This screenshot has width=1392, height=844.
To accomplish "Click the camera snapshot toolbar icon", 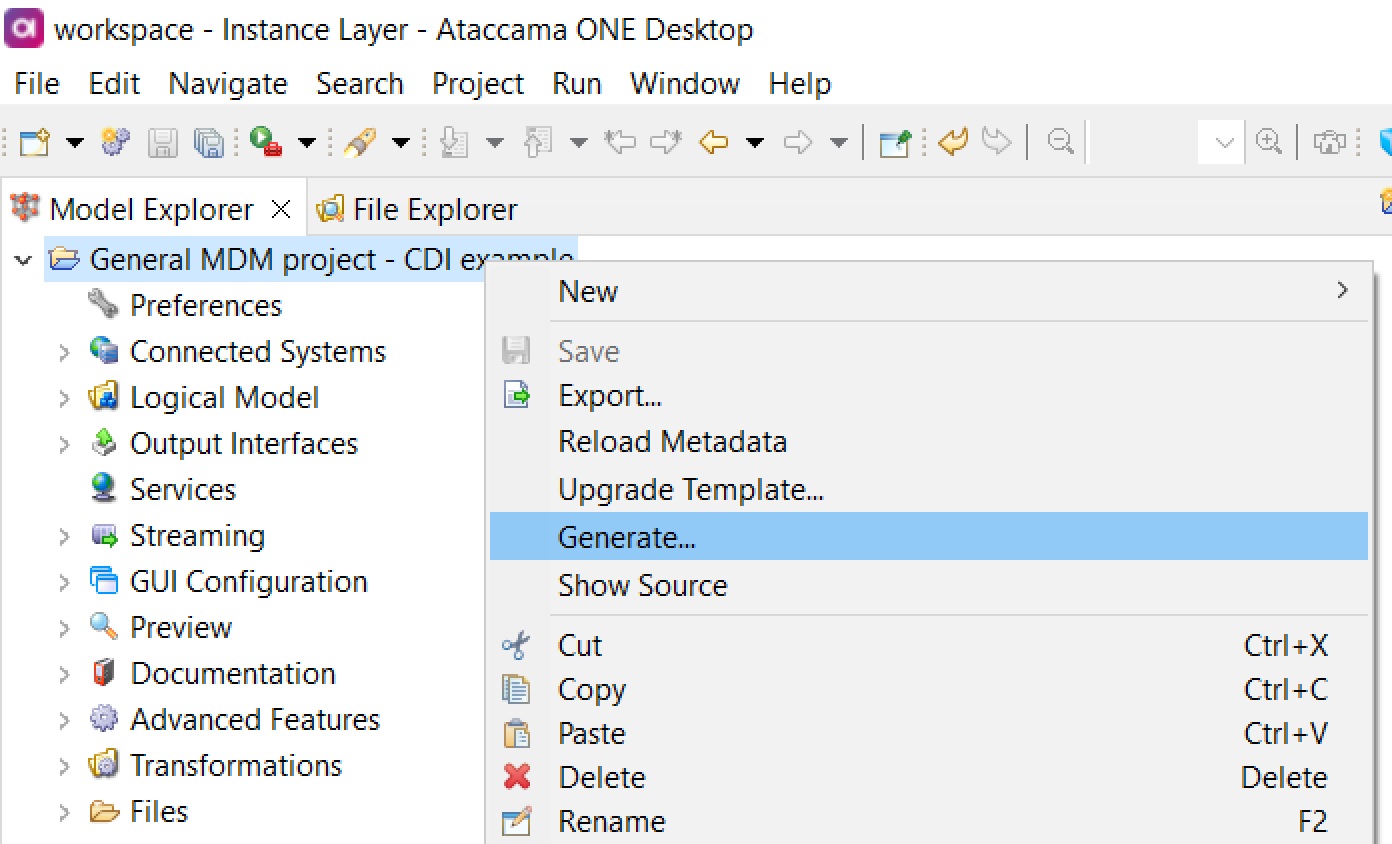I will pos(1329,143).
